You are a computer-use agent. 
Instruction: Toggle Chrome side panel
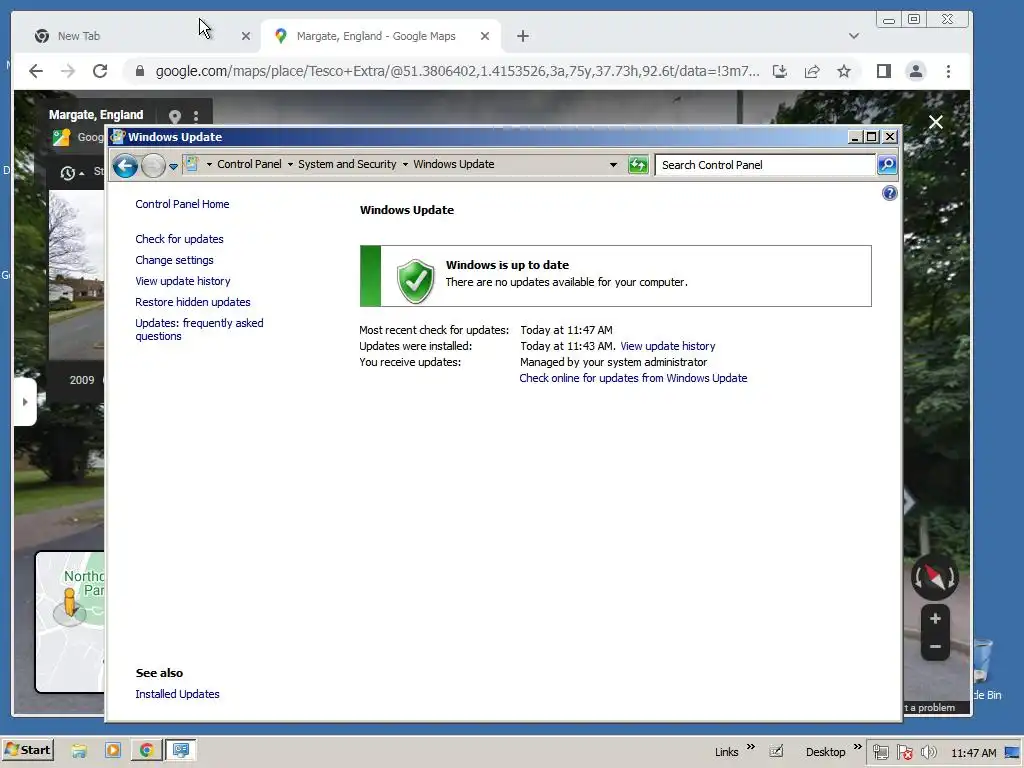(884, 71)
